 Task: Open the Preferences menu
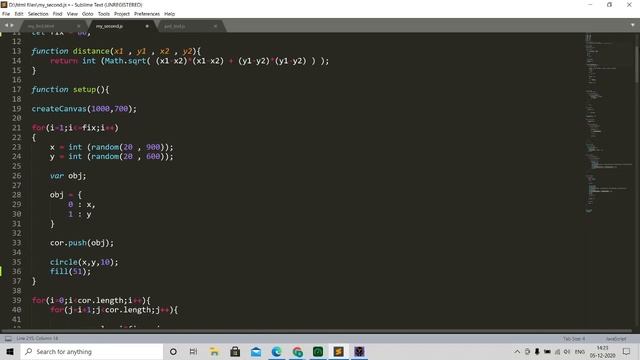point(147,14)
